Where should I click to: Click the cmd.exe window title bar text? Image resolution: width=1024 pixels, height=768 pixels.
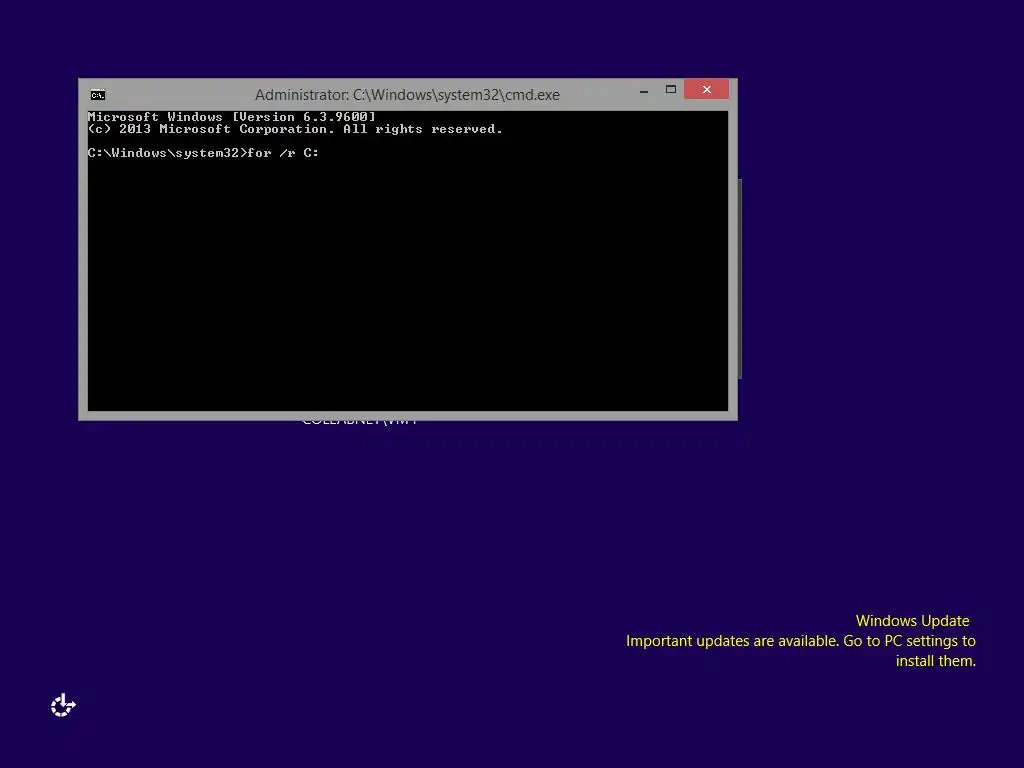(x=408, y=95)
